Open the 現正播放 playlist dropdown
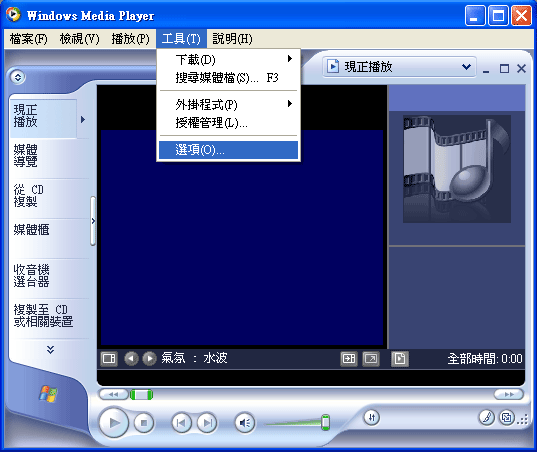Image resolution: width=537 pixels, height=452 pixels. (400, 66)
